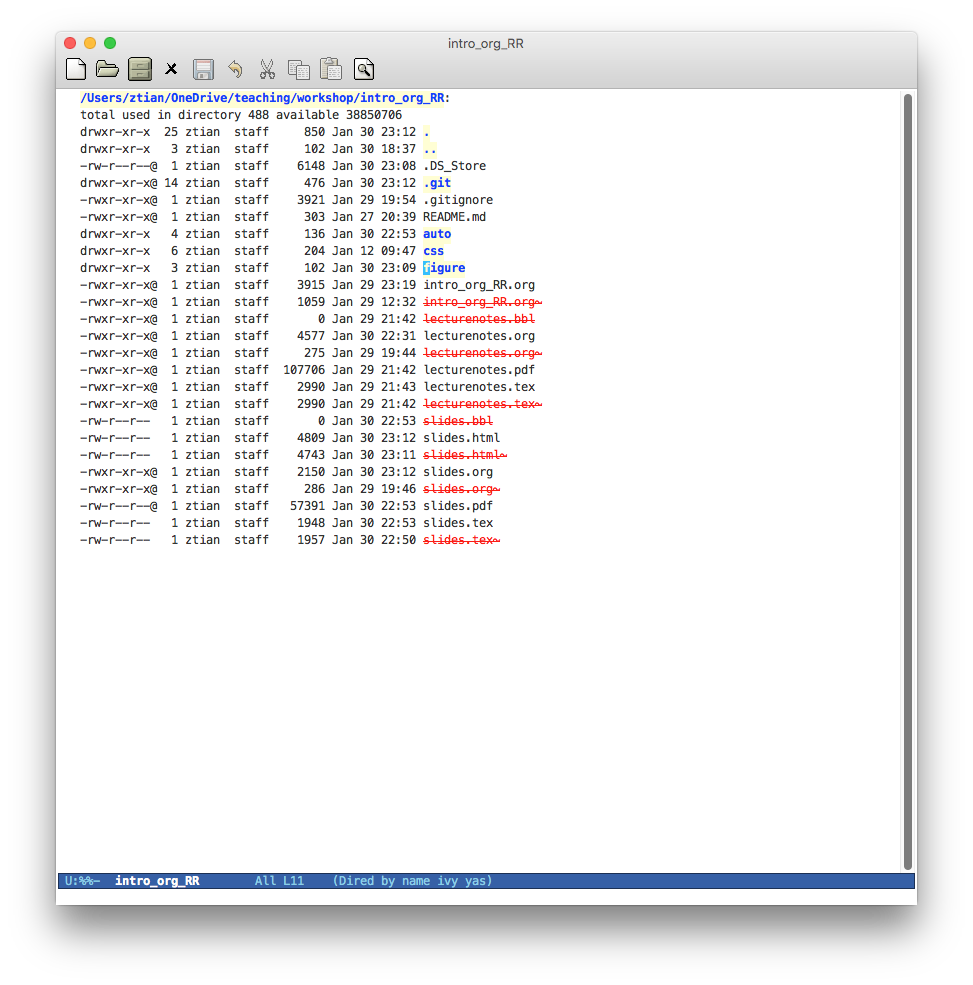
Task: Click the All L11 position indicator
Action: 279,881
